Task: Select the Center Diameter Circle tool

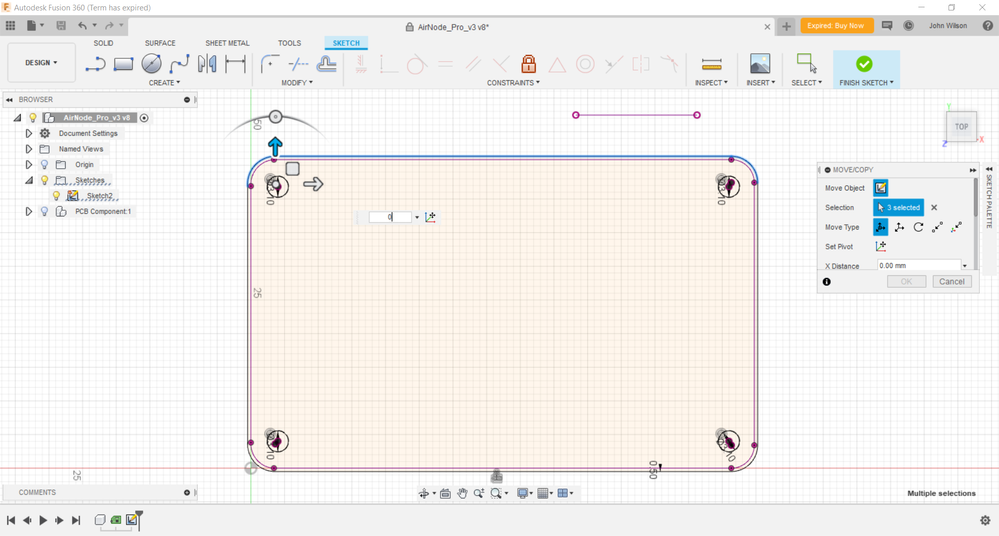Action: click(152, 64)
